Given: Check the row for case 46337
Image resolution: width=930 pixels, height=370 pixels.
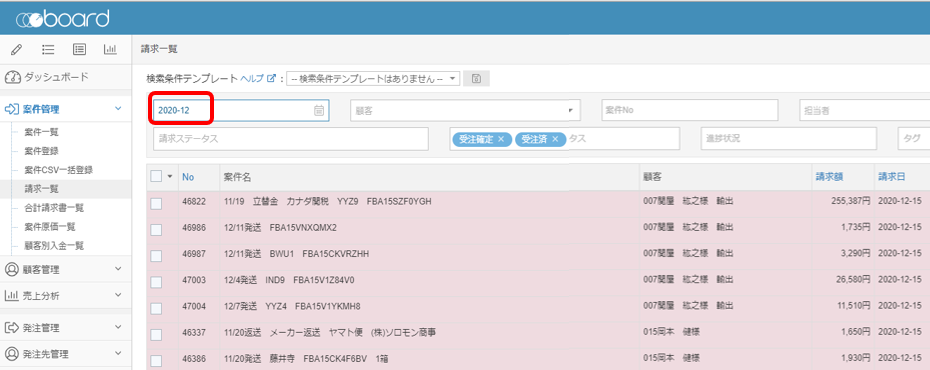Looking at the screenshot, I should pos(156,334).
